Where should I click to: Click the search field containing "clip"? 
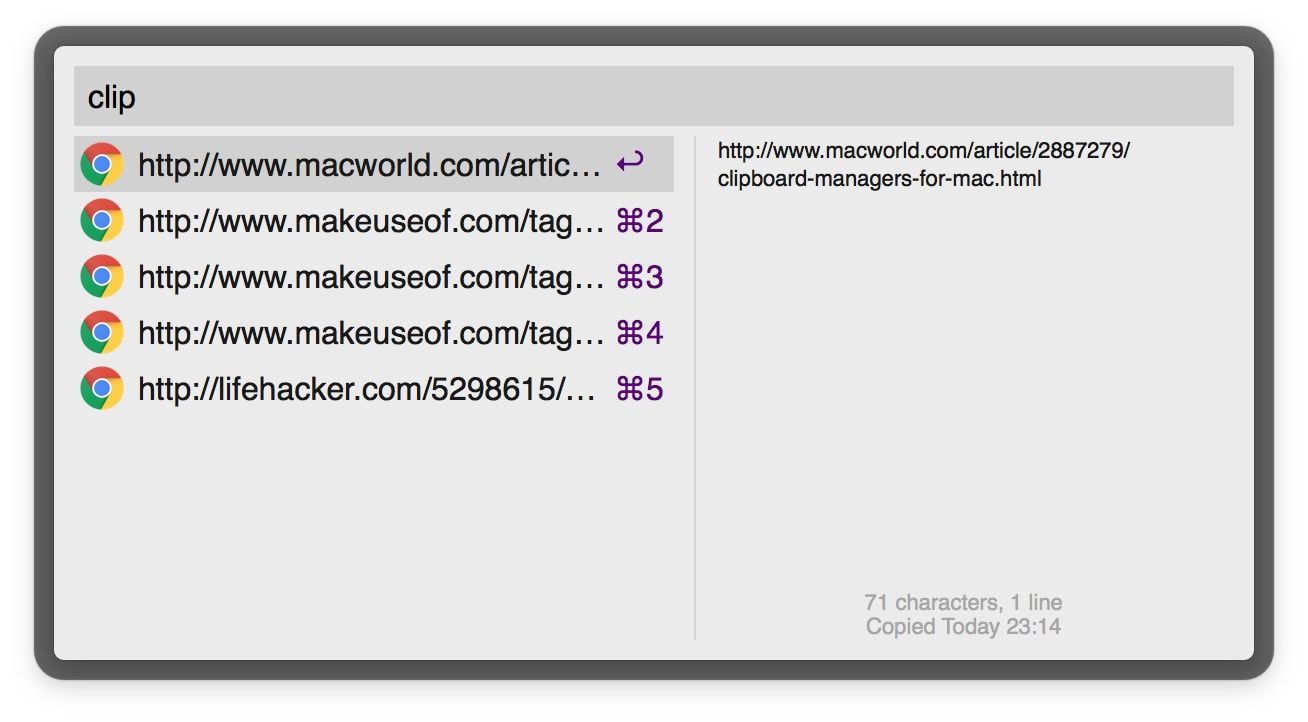[x=654, y=96]
